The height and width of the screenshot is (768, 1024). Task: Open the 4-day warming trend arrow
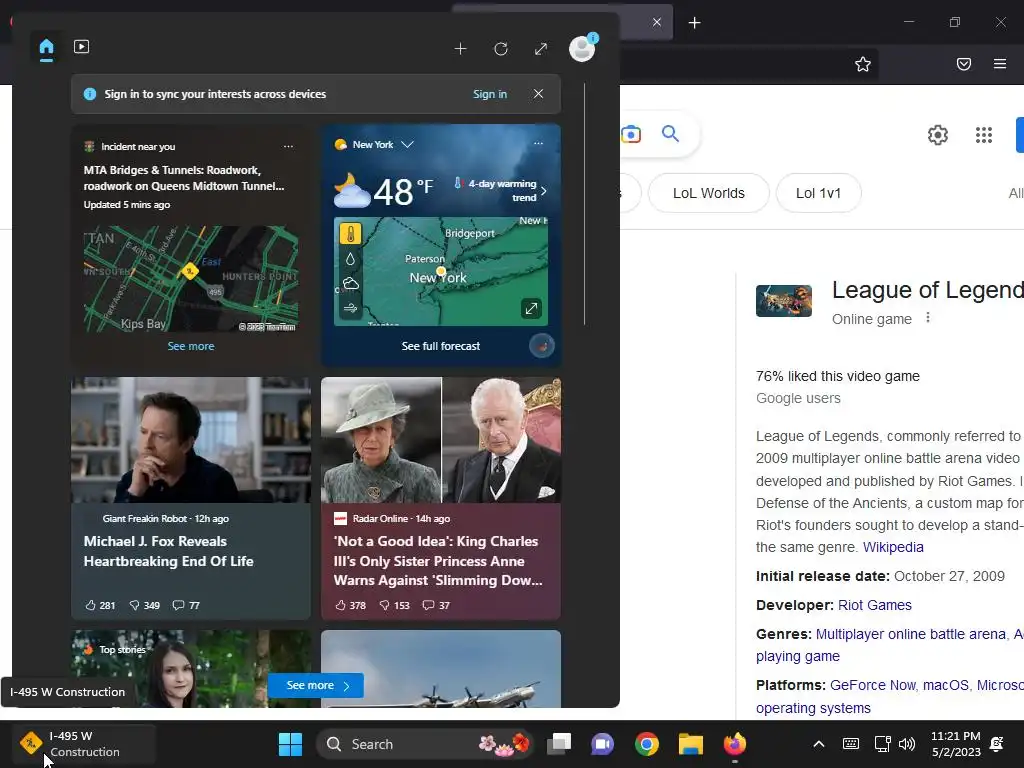point(544,191)
